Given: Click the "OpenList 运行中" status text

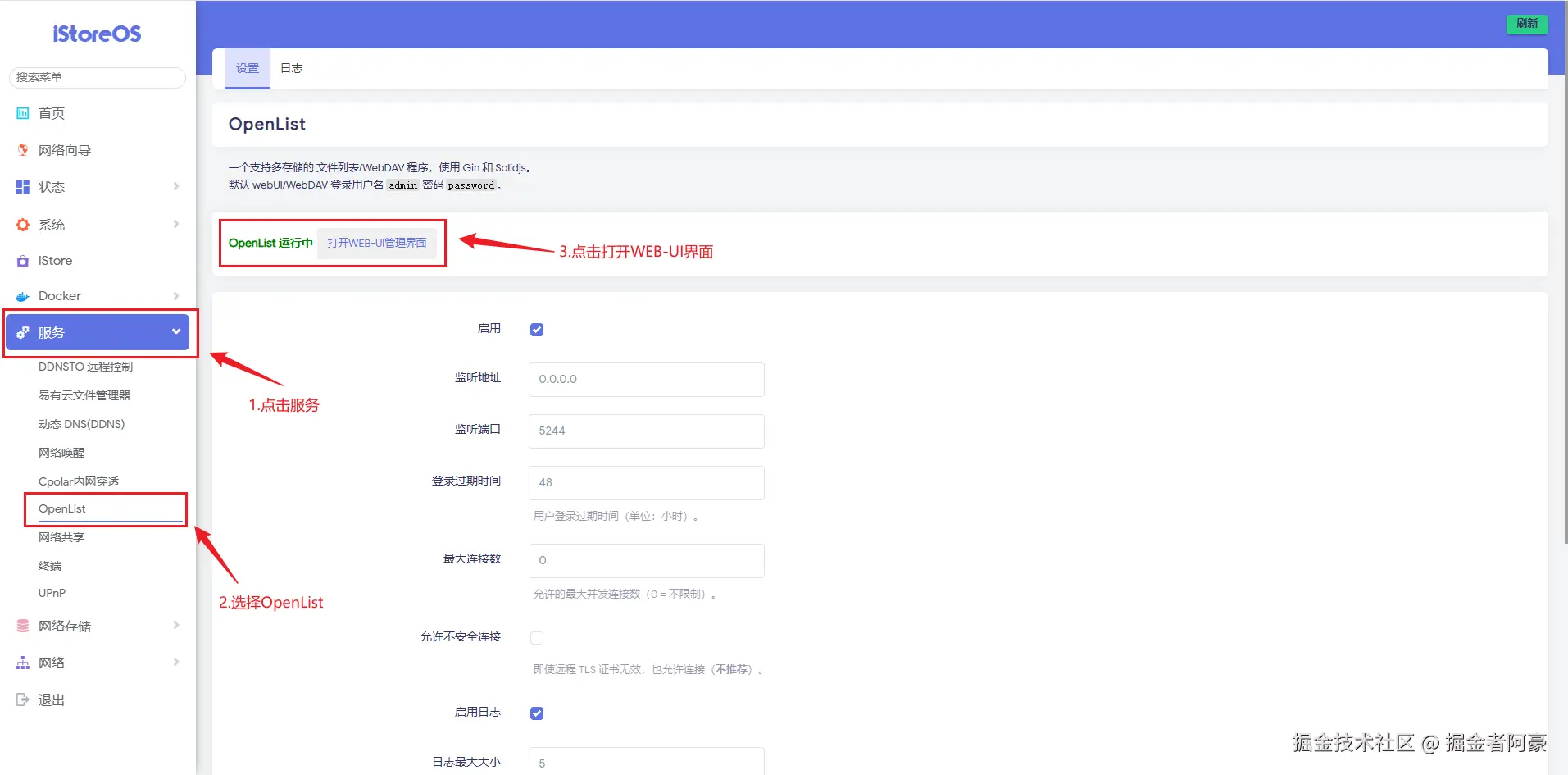Looking at the screenshot, I should [x=270, y=243].
